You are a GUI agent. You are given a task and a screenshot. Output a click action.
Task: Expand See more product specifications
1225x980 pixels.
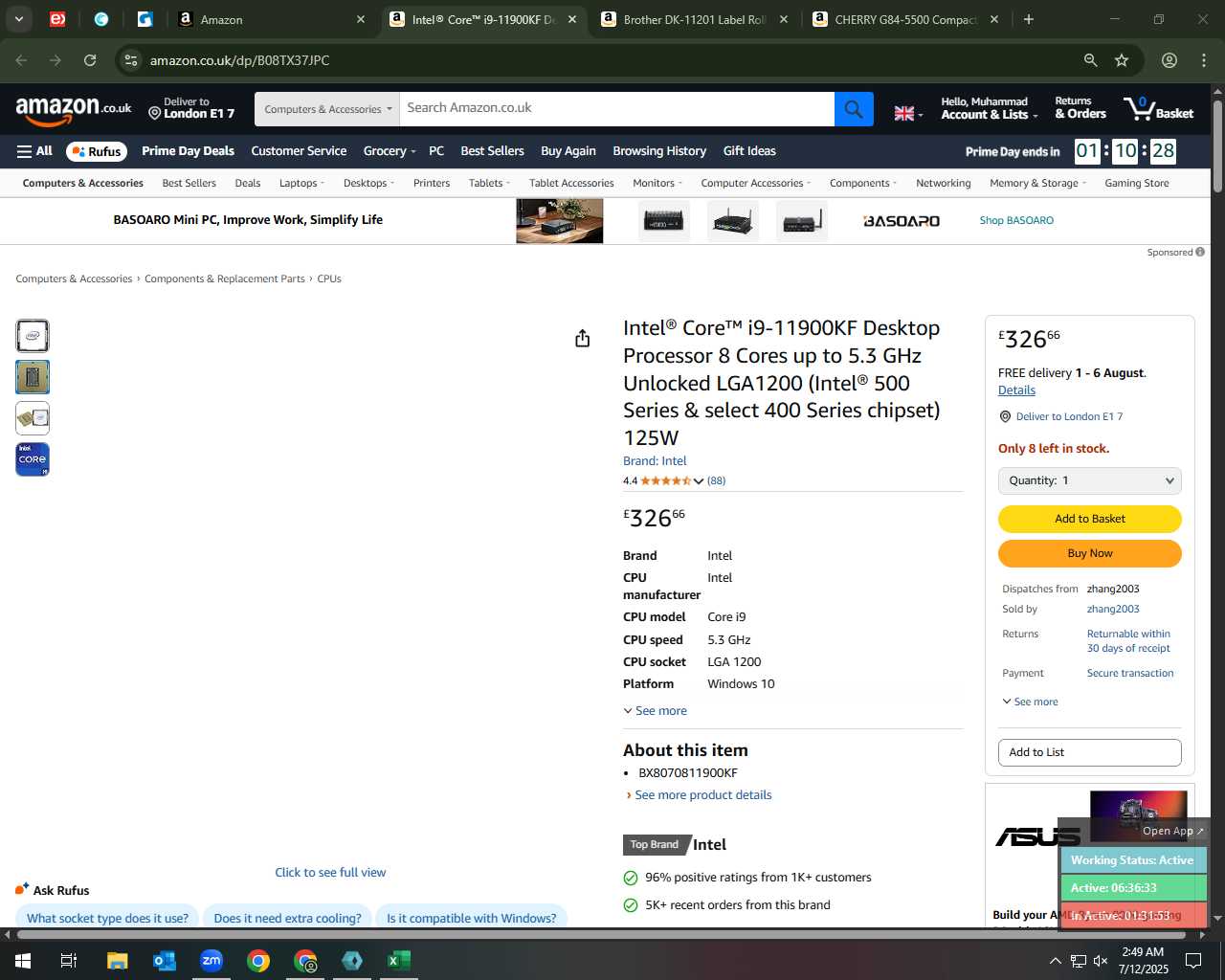[656, 711]
